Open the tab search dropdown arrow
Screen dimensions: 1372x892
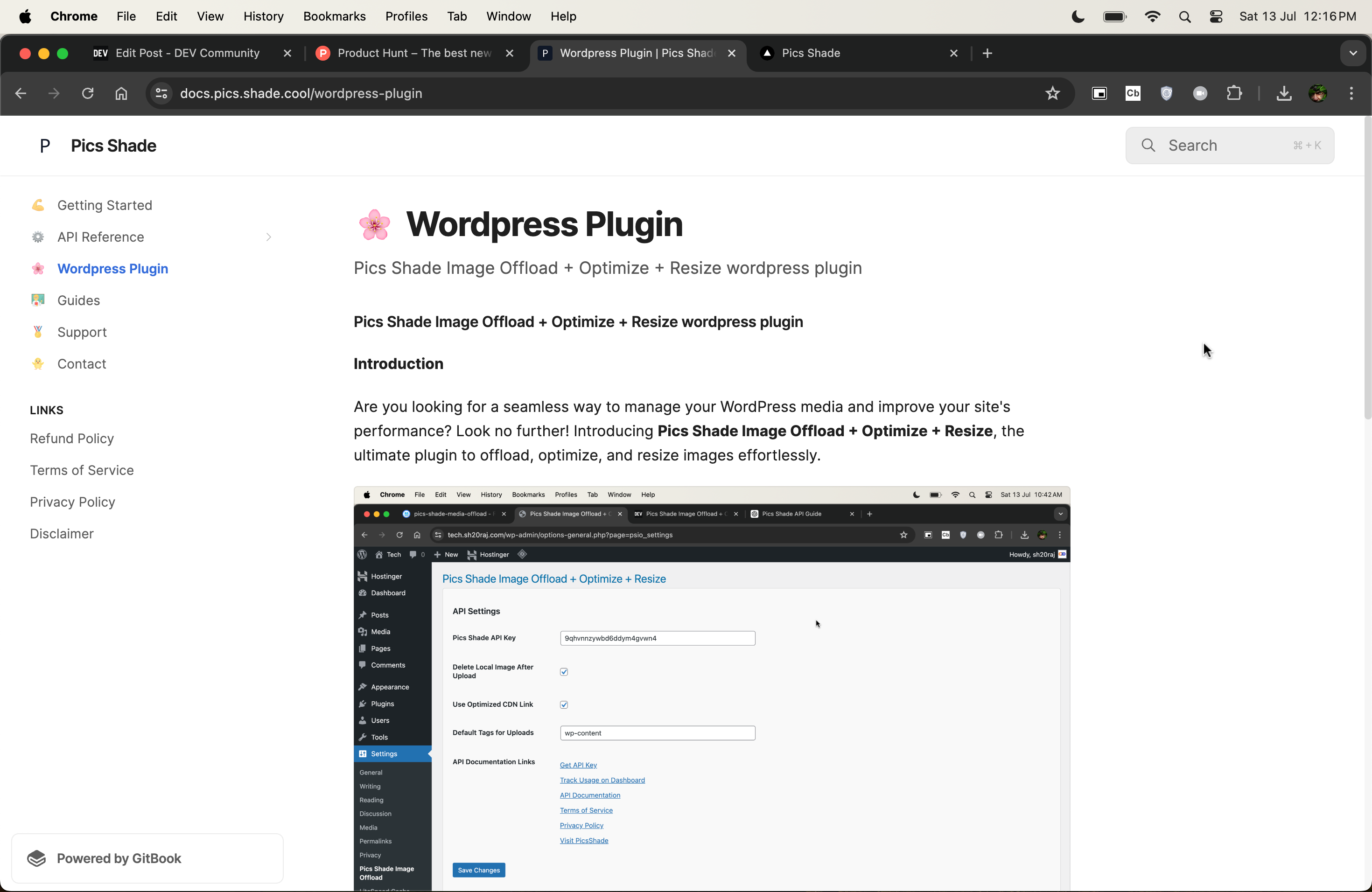pyautogui.click(x=1353, y=53)
